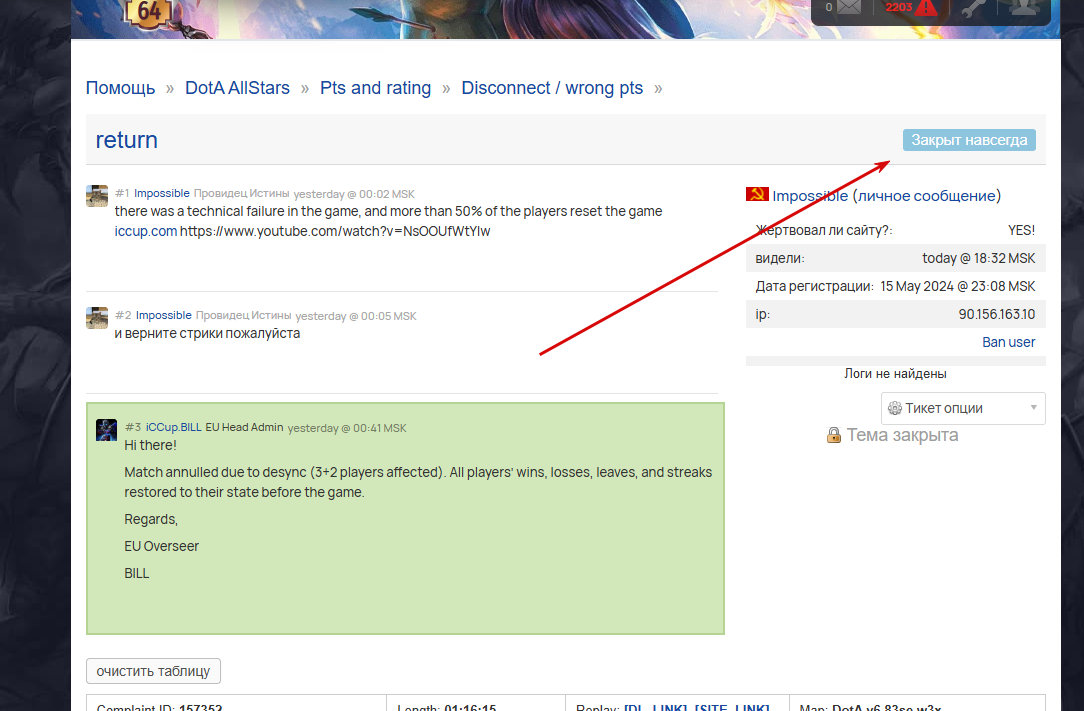1084x711 pixels.
Task: Click the 'Дата регистрации:' label
Action: click(814, 286)
